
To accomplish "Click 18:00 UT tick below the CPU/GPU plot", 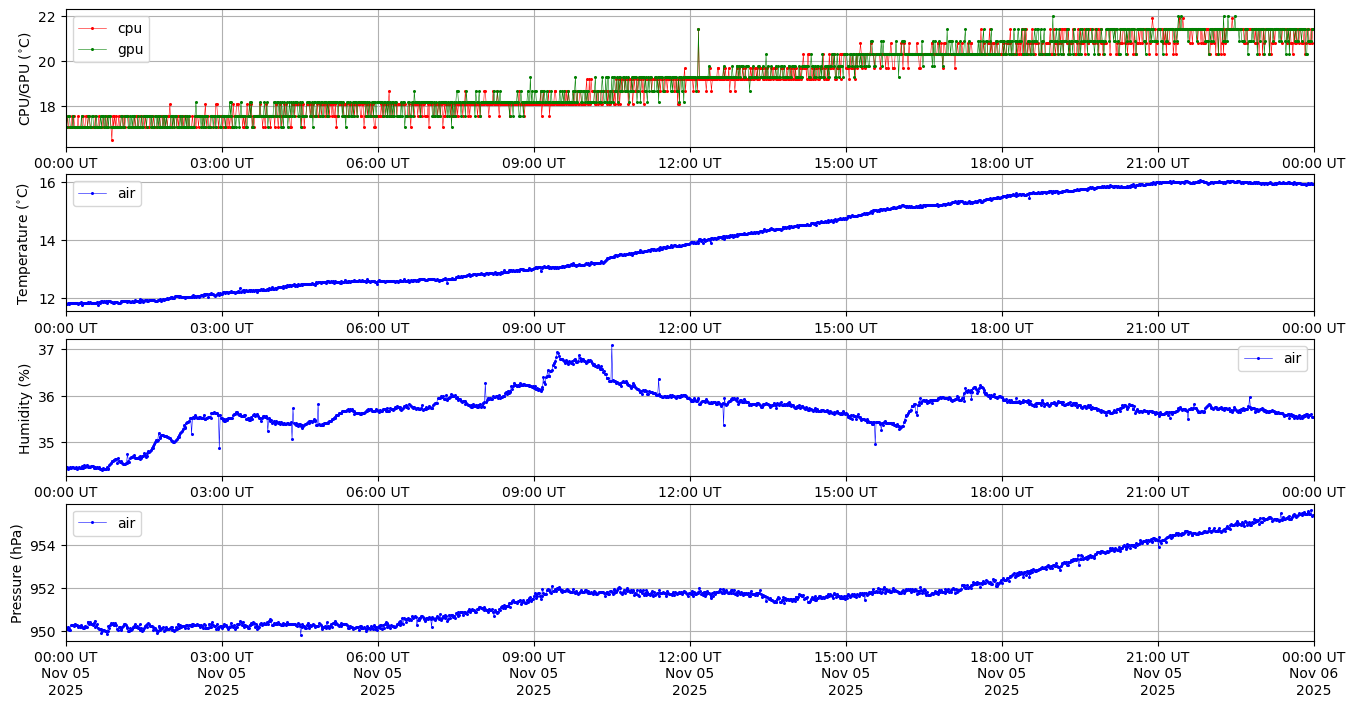I will coord(1001,162).
